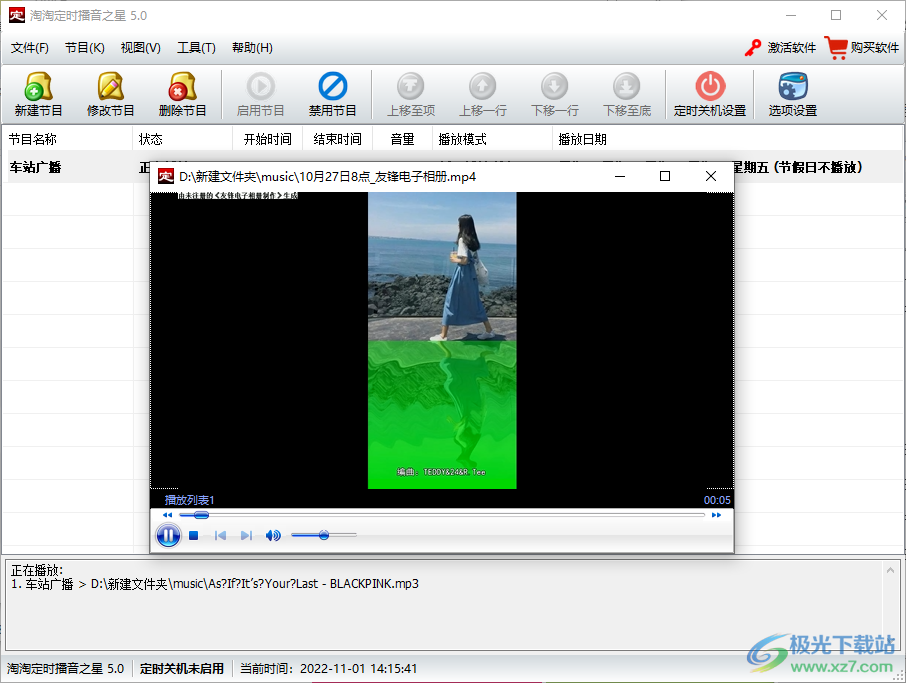Viewport: 906px width, 683px height.
Task: Click 购买软件 buy software cart
Action: pos(862,47)
